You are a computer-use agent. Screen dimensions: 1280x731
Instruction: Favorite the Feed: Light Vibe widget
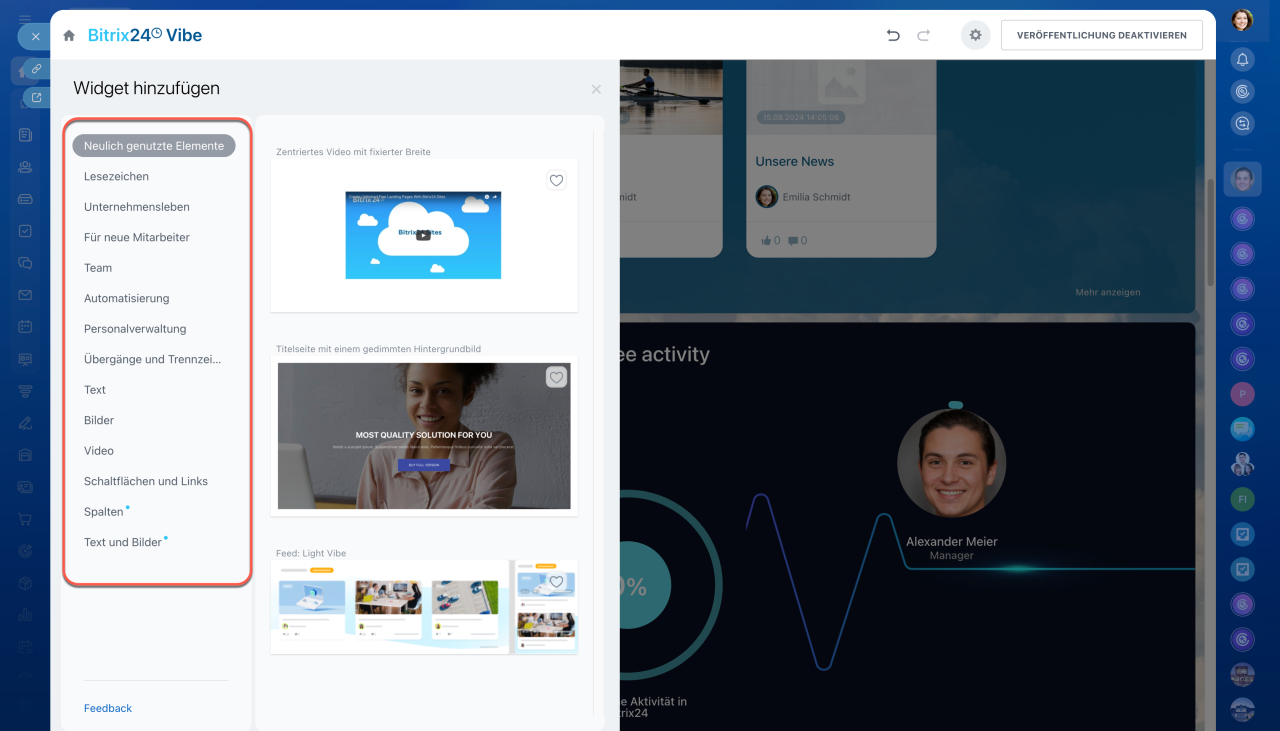(557, 582)
